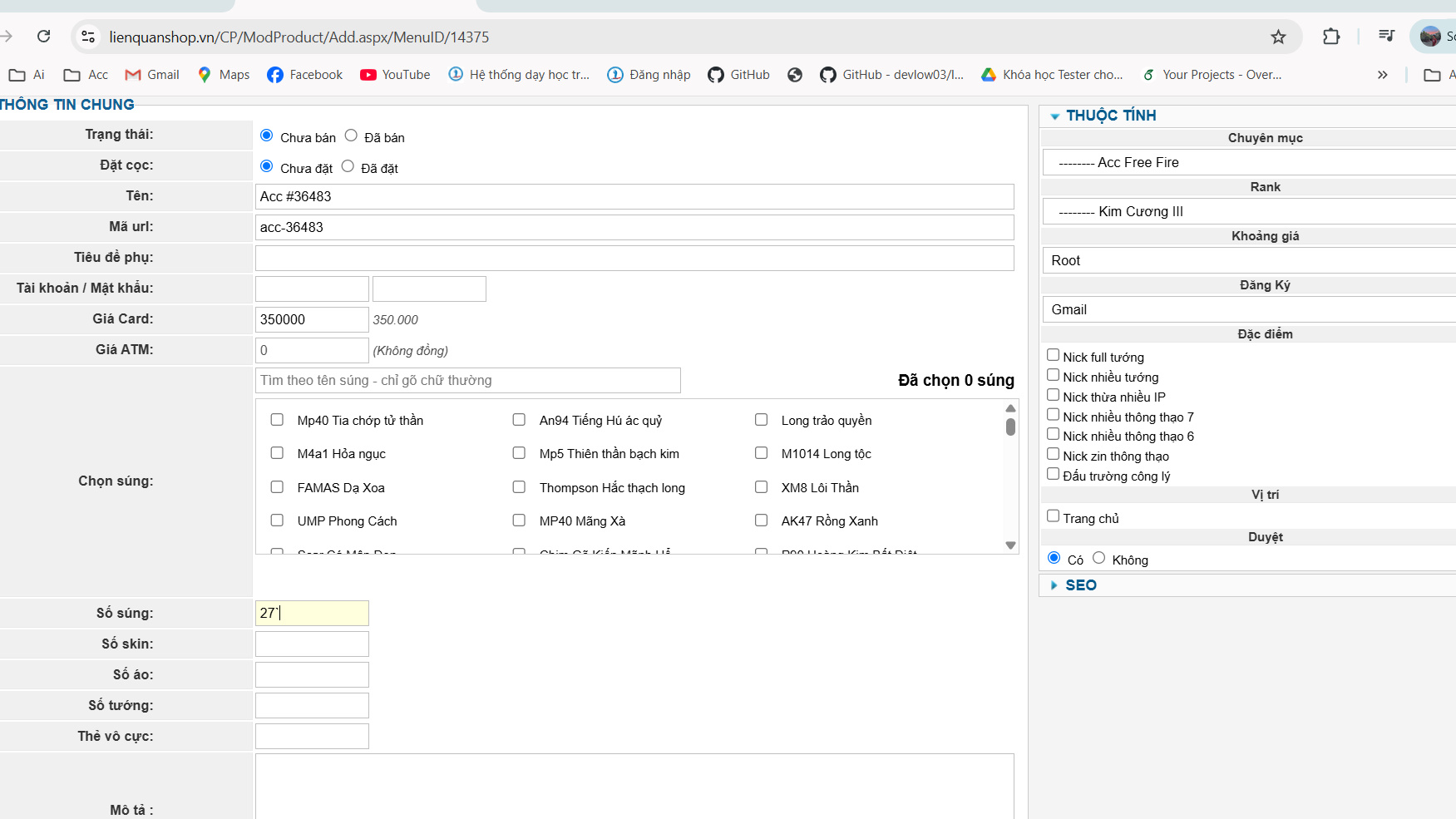Open the Maps bookmark
1456x819 pixels.
[x=224, y=75]
